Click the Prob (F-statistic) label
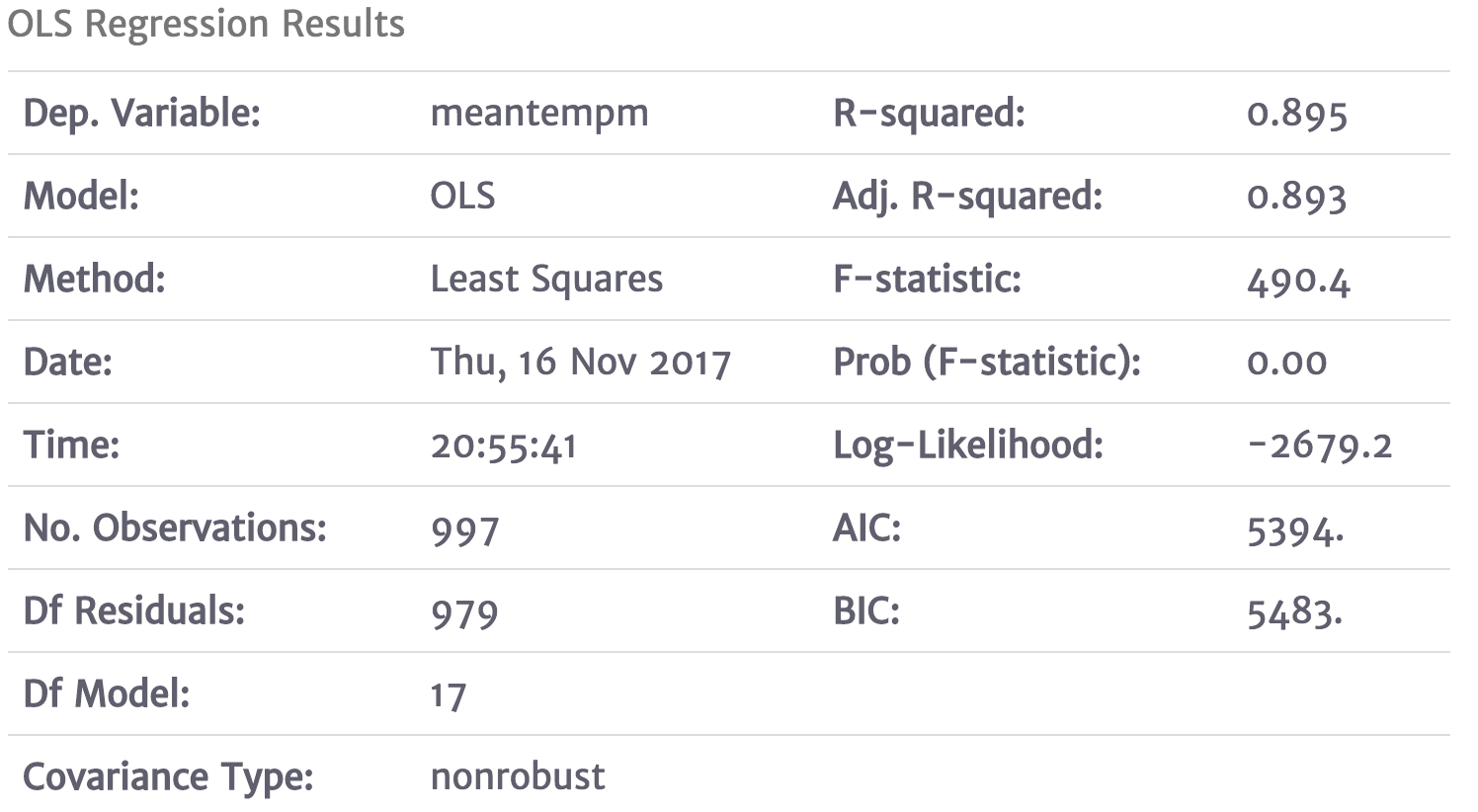Viewport: 1478px width, 812px height. [987, 363]
